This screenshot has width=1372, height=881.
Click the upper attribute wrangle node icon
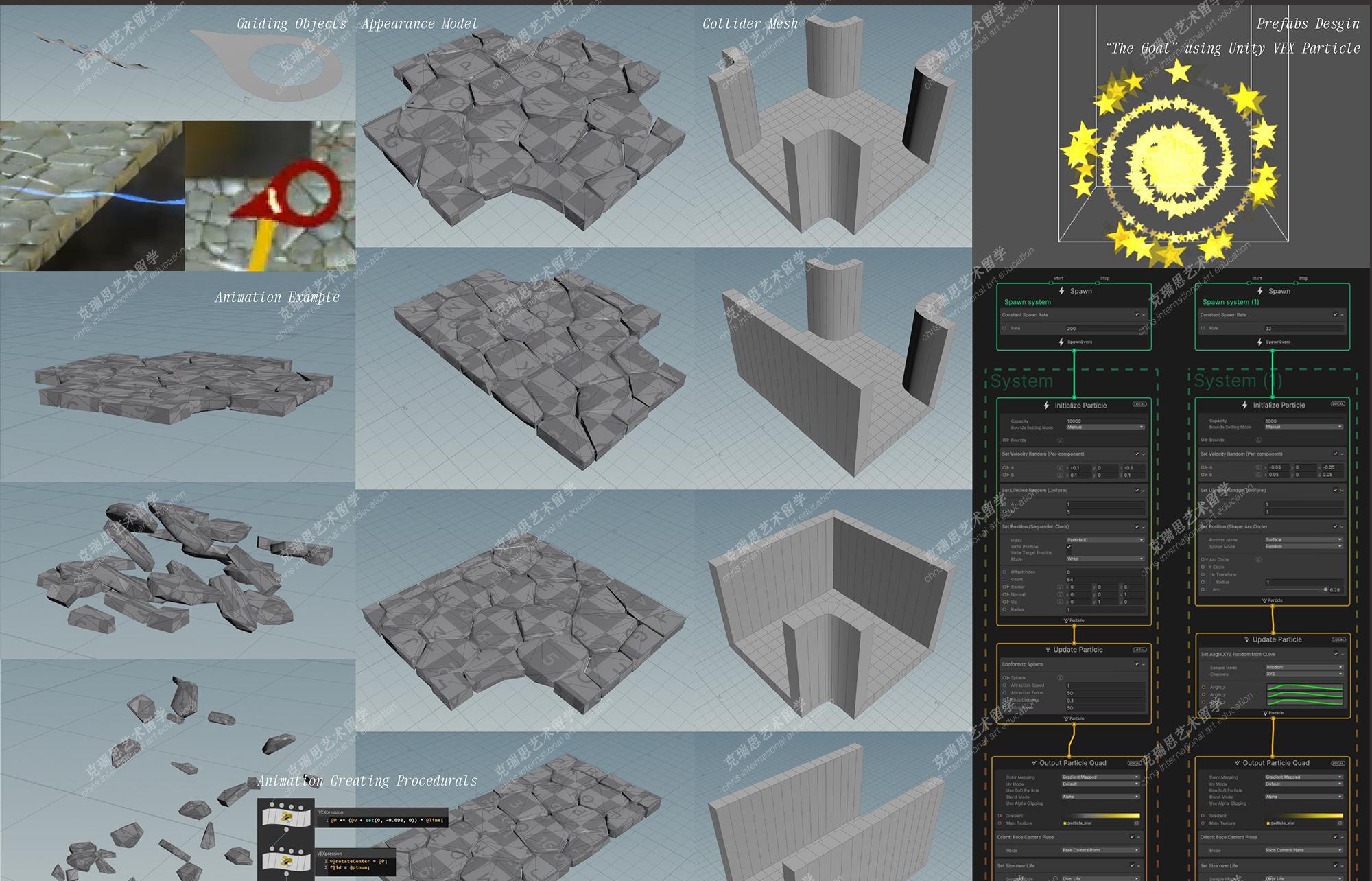click(286, 817)
